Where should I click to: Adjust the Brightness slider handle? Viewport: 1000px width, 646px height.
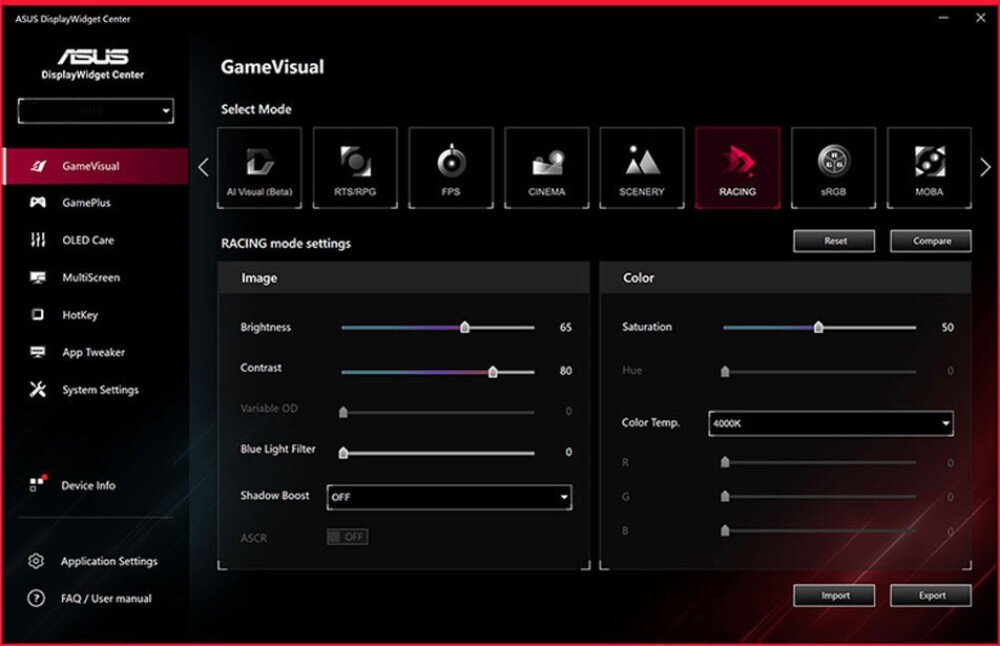pyautogui.click(x=465, y=327)
